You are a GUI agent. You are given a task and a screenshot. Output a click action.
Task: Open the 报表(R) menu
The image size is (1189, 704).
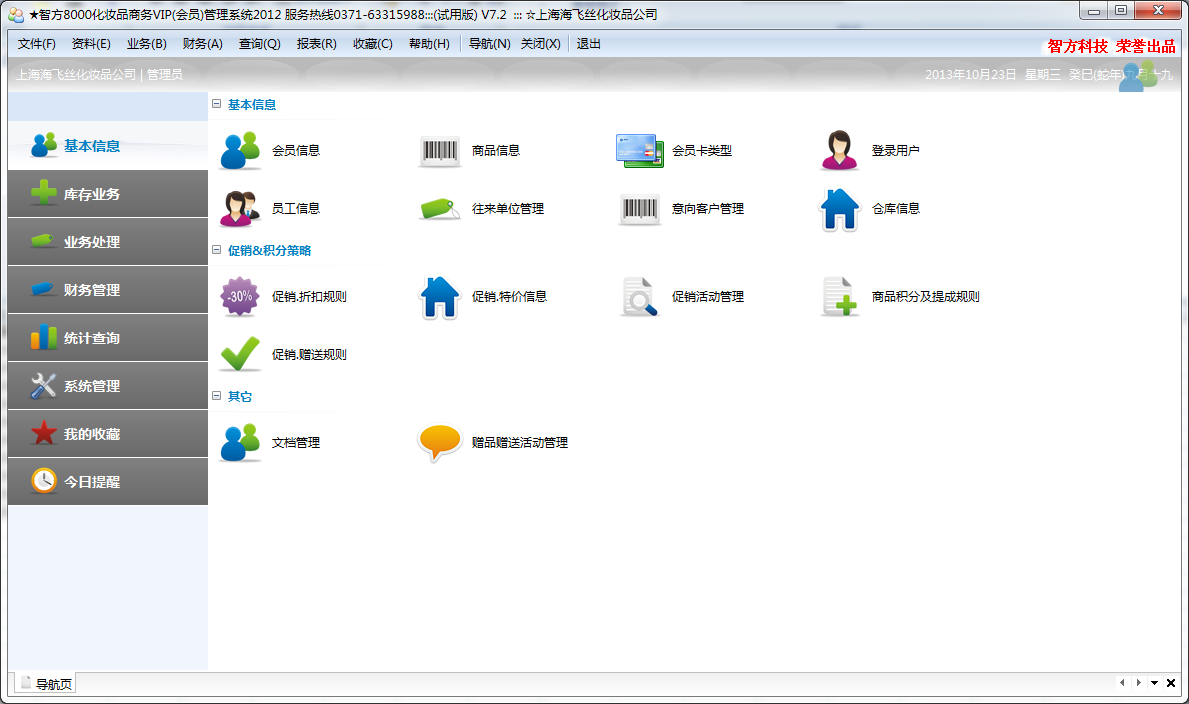(x=316, y=44)
